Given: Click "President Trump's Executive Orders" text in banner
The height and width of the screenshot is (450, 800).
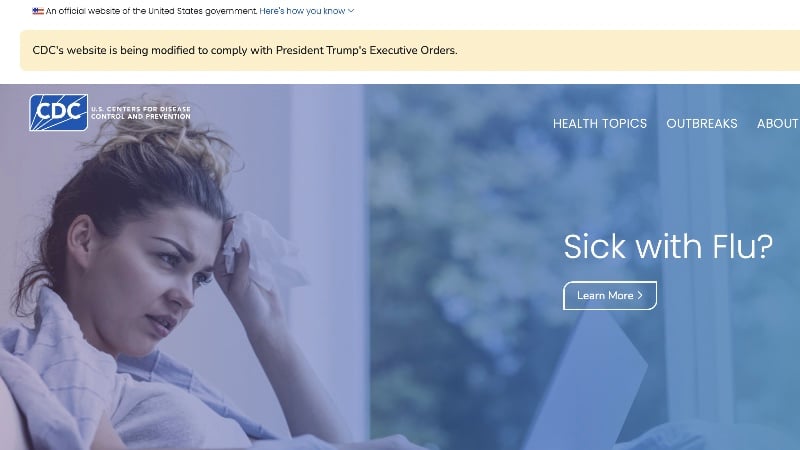Looking at the screenshot, I should (x=366, y=51).
